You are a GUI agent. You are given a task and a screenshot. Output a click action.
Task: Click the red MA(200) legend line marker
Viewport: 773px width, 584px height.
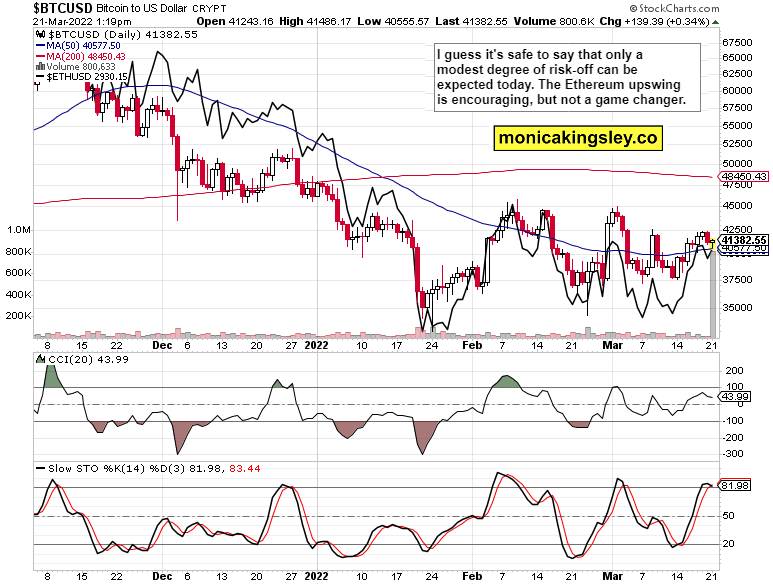coord(39,56)
